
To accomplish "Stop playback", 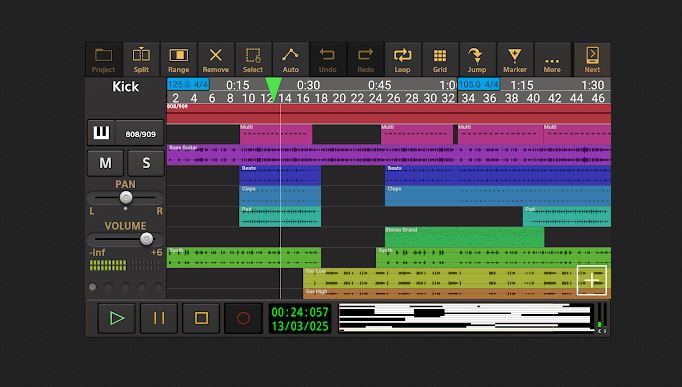I will point(201,318).
